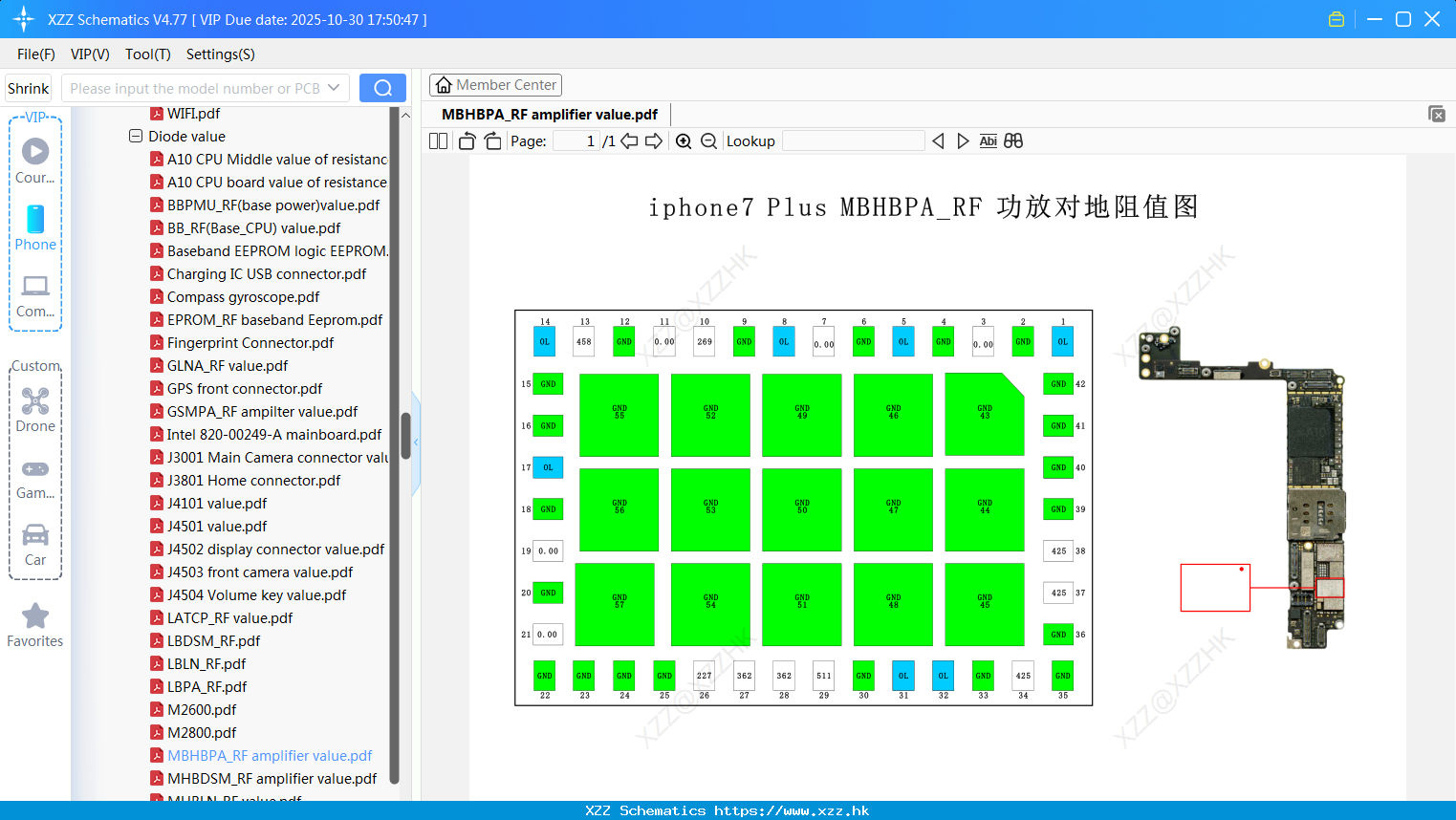1456x820 pixels.
Task: Click the Lookup text field
Action: pos(853,141)
